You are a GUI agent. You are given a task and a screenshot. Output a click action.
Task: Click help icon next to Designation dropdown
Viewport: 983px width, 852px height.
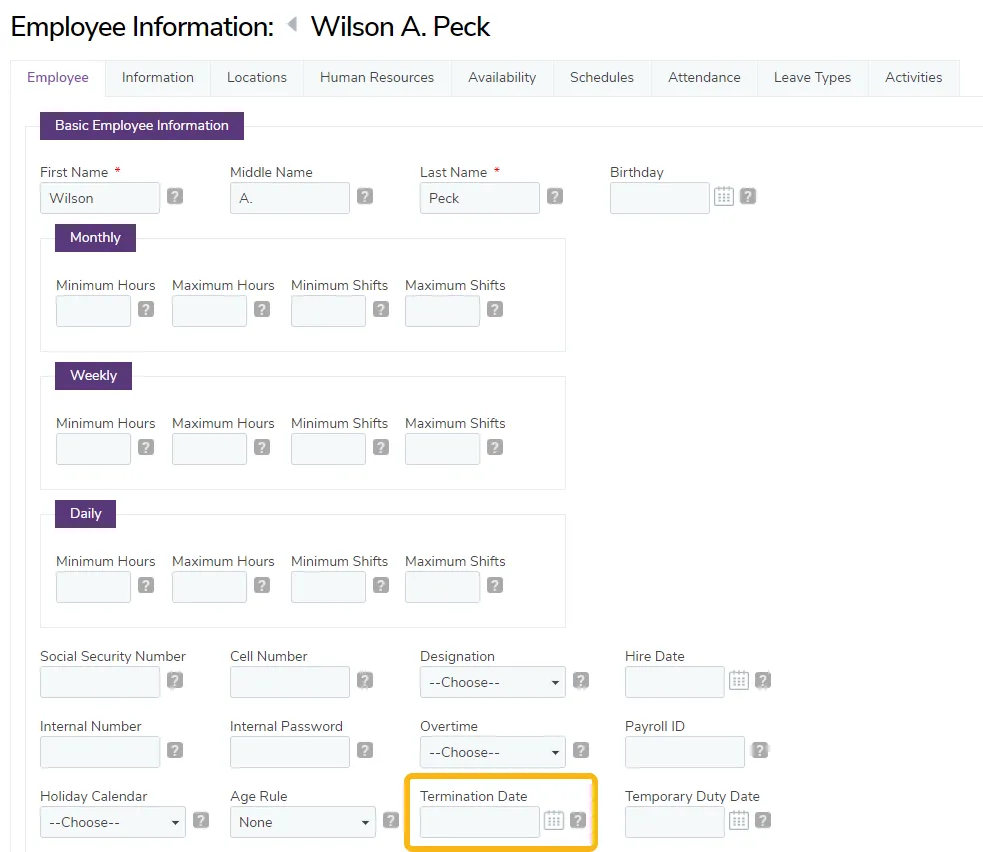click(581, 680)
